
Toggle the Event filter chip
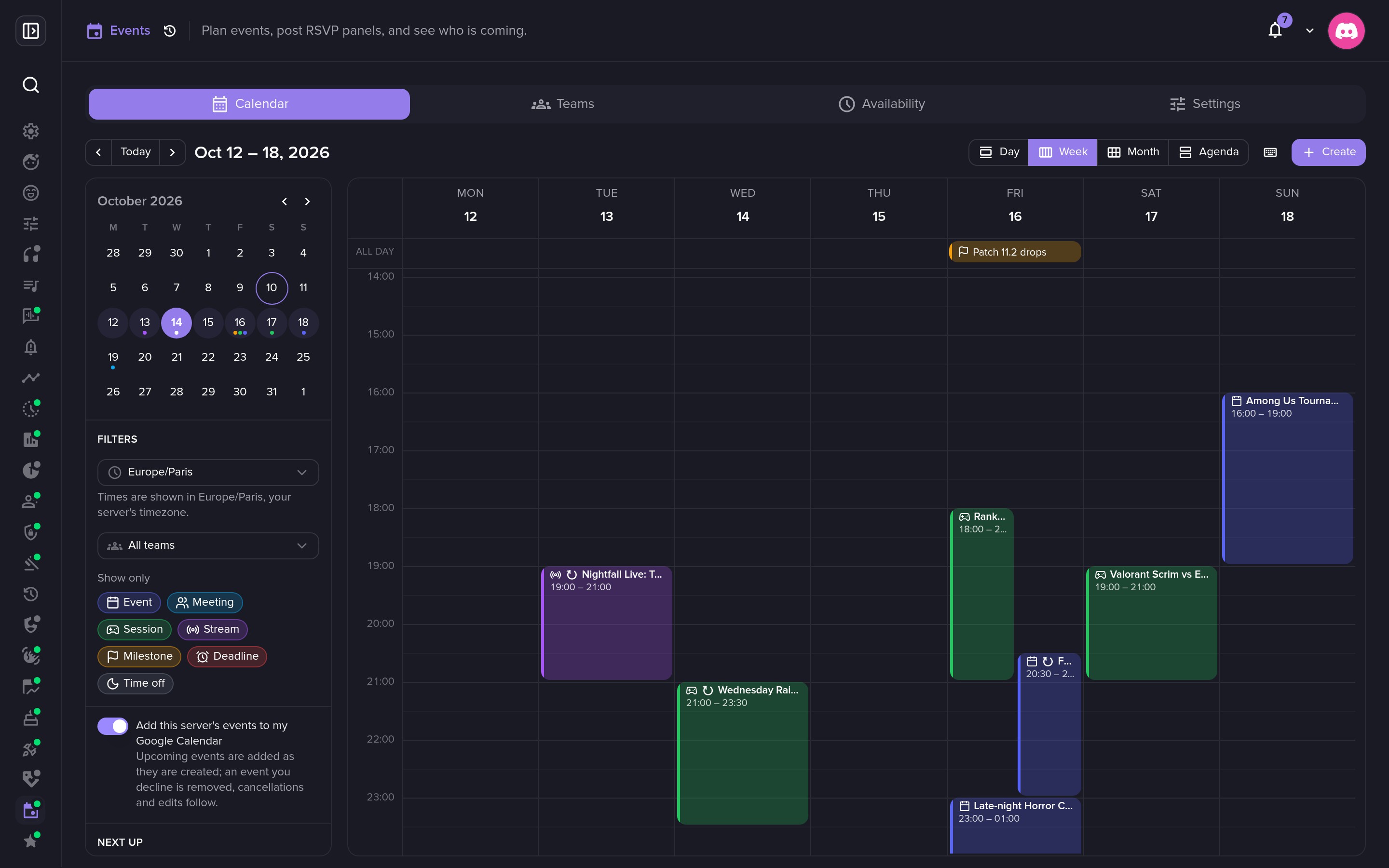coord(129,602)
